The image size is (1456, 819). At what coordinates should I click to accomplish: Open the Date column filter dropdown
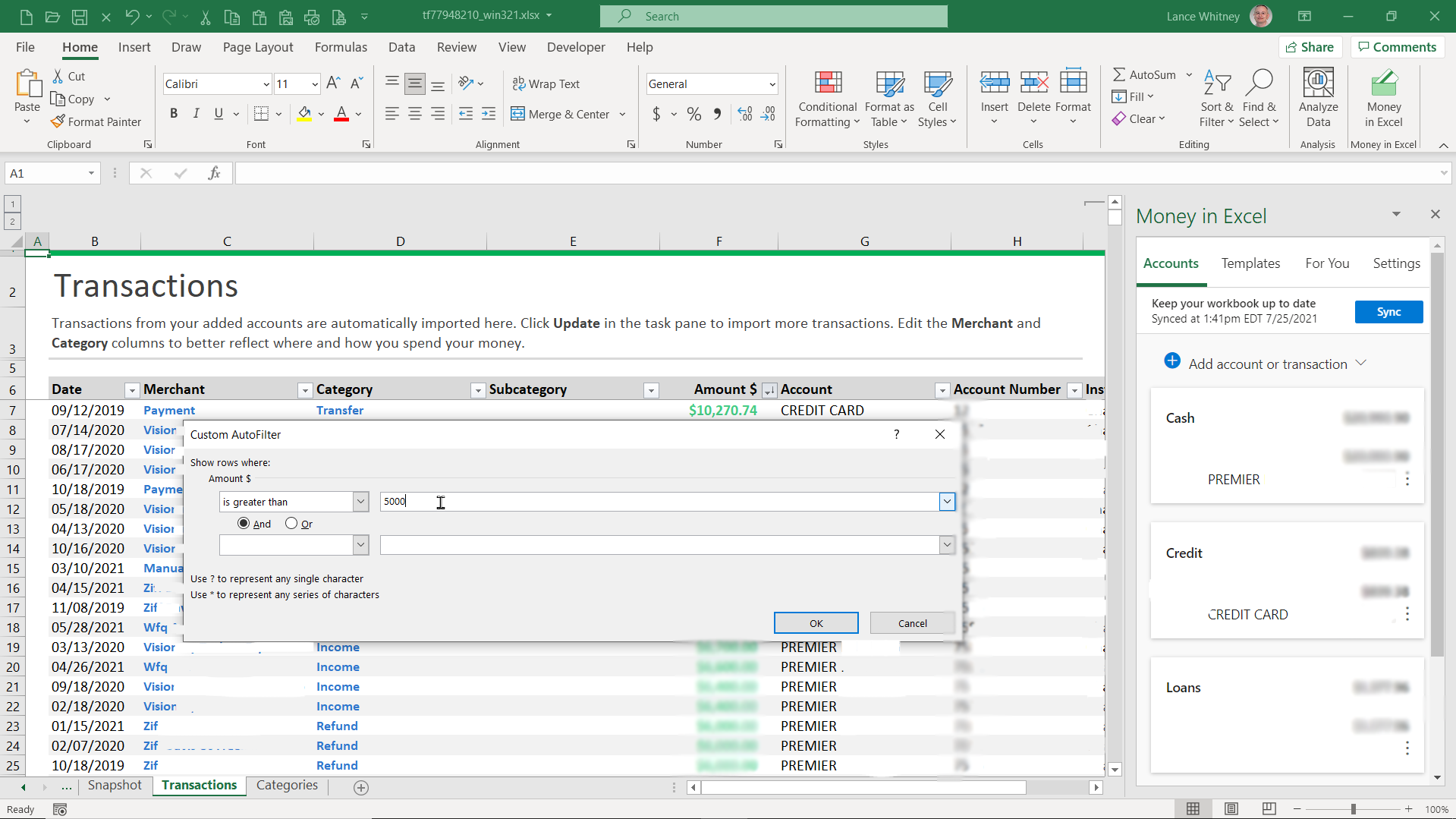click(131, 390)
